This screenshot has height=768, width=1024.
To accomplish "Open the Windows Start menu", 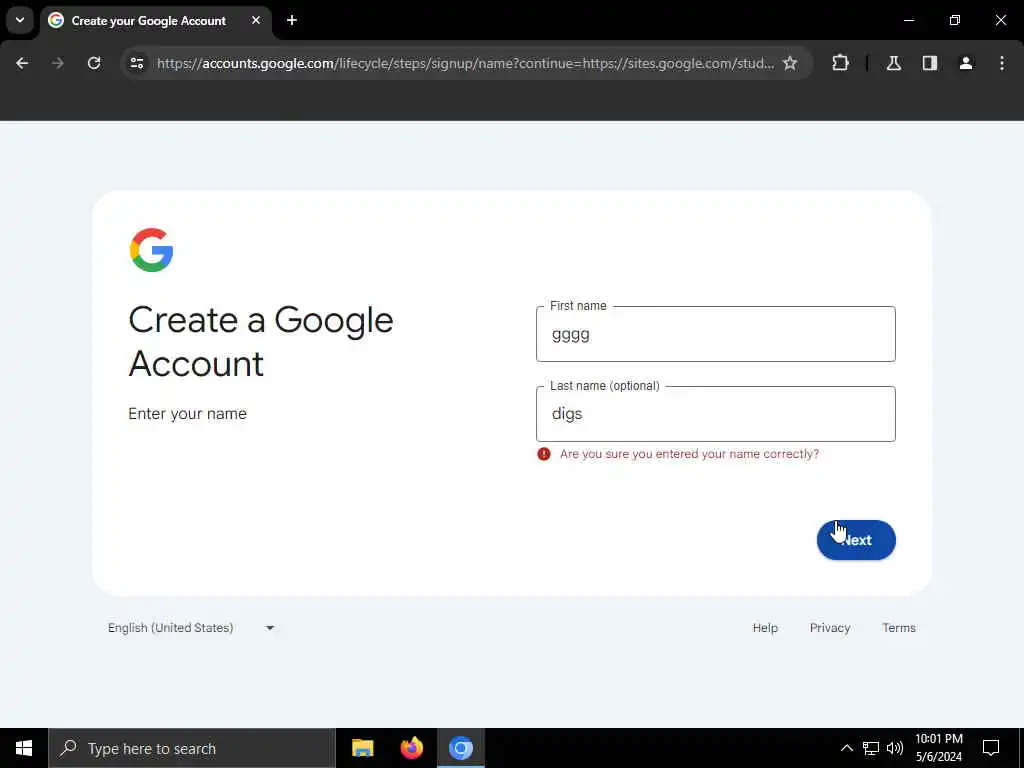I will pyautogui.click(x=24, y=748).
